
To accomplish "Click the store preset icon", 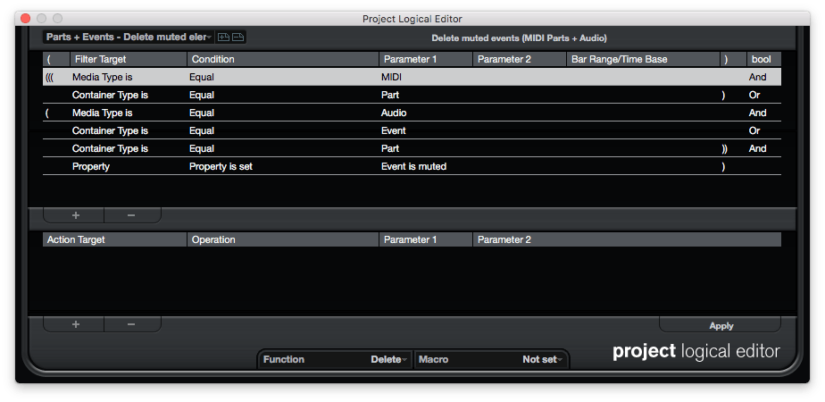I will [x=224, y=37].
